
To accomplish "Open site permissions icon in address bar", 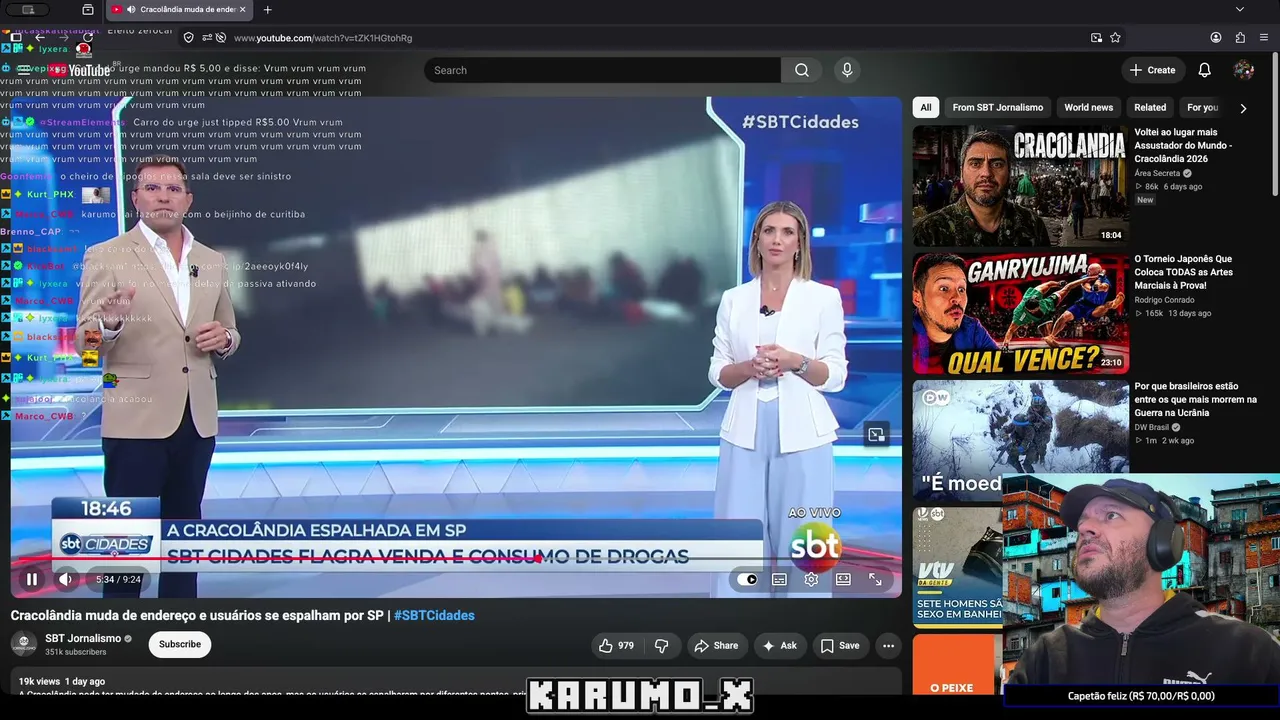I will coord(207,38).
